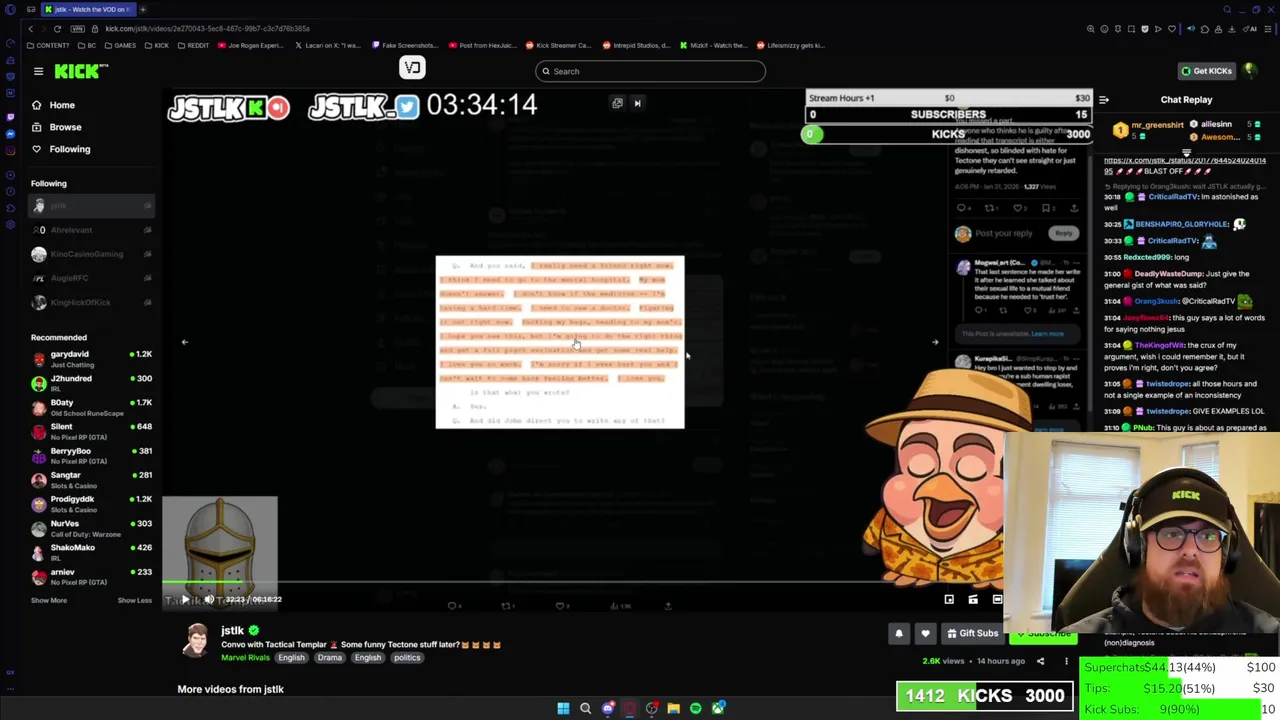Open Spotify from the taskbar
1280x720 pixels.
[696, 708]
